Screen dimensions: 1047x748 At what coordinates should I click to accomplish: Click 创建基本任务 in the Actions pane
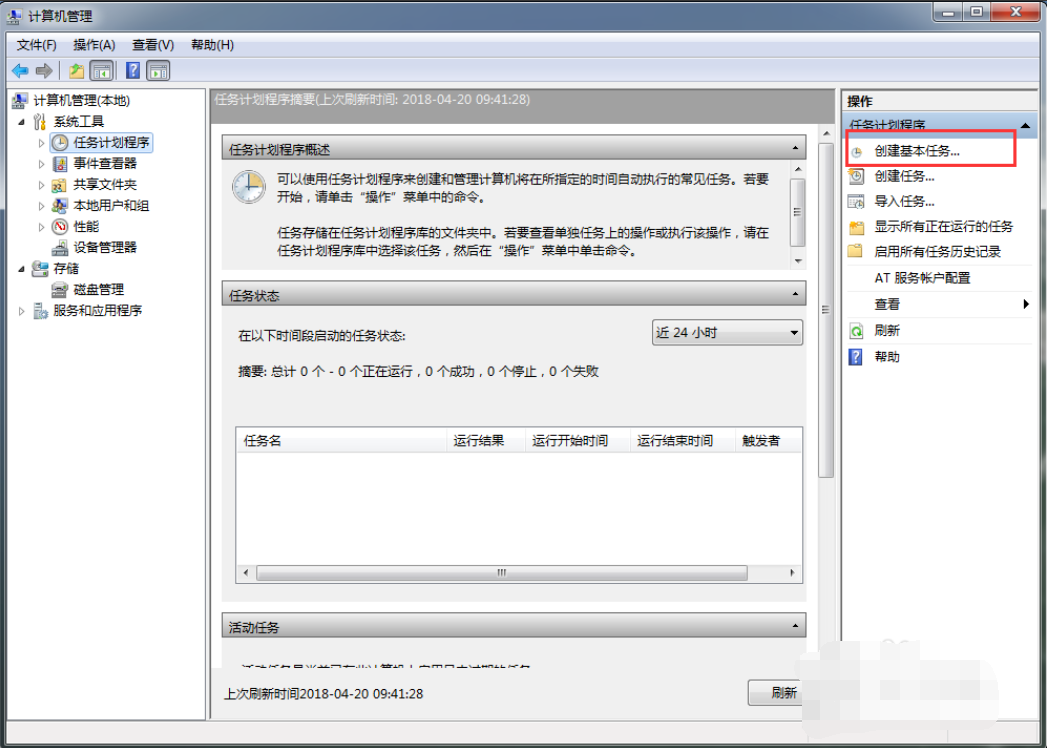[916, 150]
